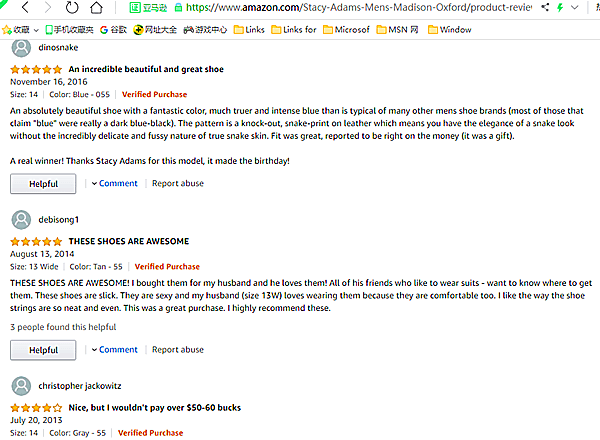Expand Comment on dinosnake's review
Viewport: 600px width, 440px height.
117,184
